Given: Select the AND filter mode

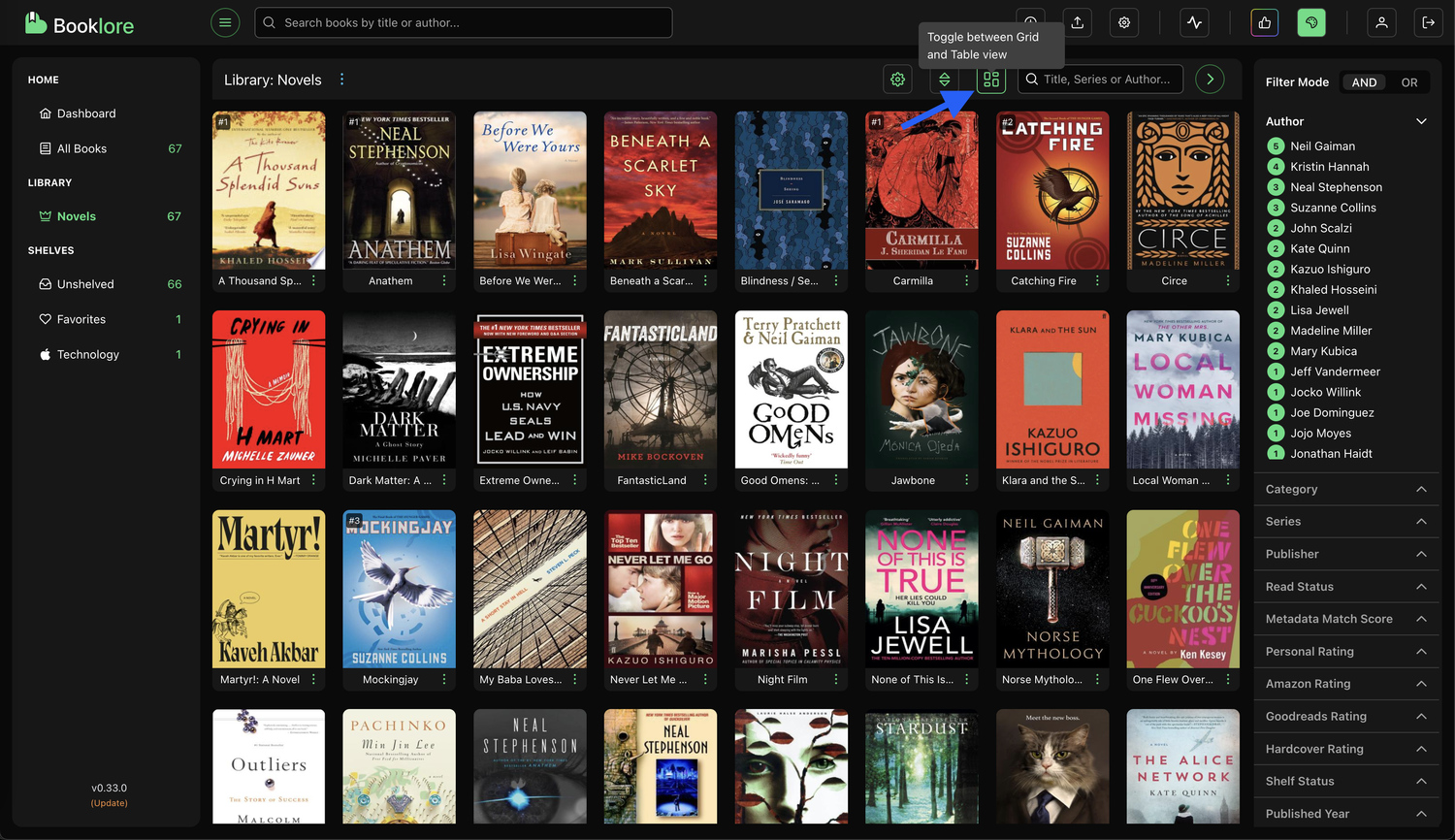Looking at the screenshot, I should click(x=1364, y=81).
